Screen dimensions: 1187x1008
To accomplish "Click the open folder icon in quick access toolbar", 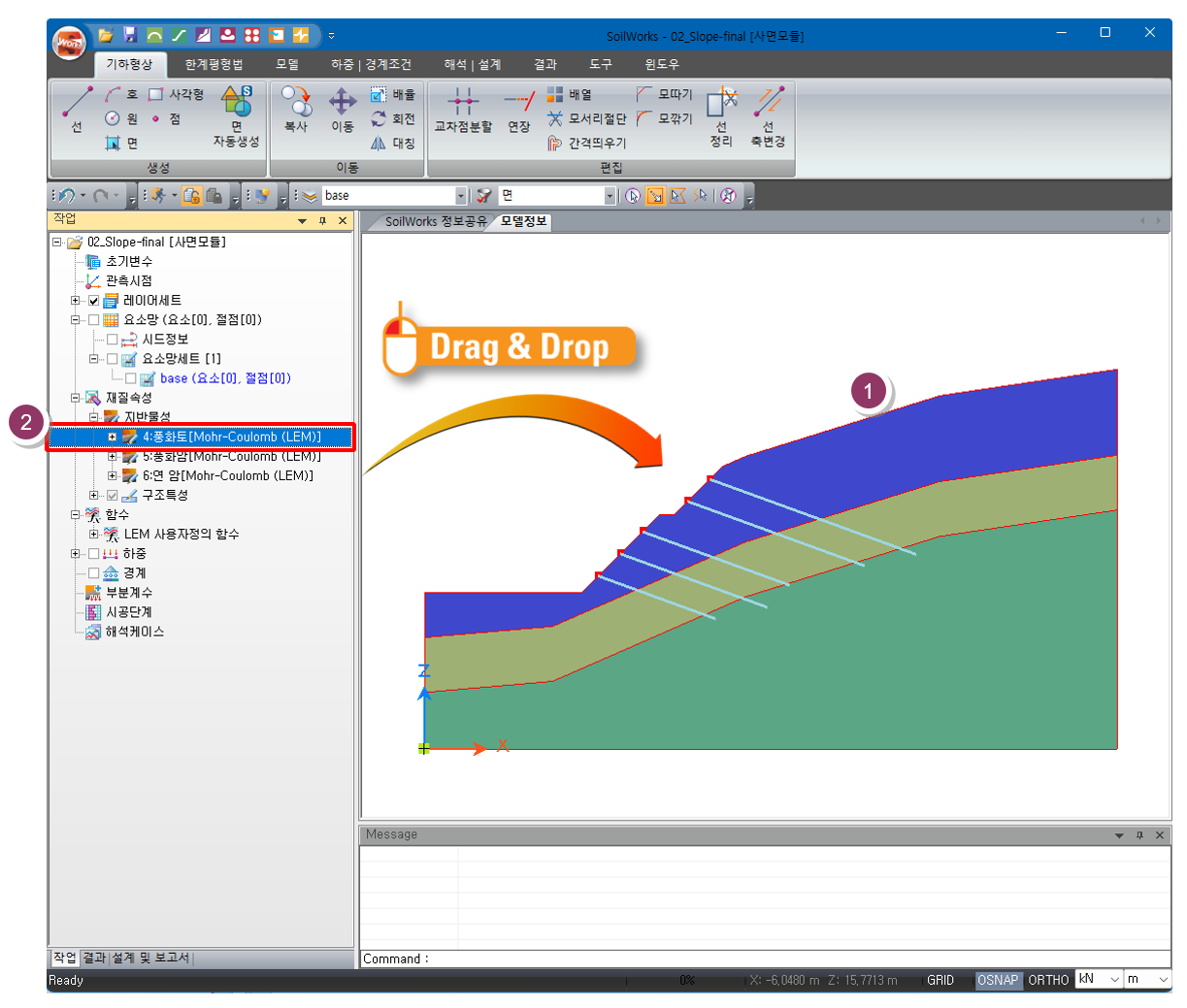I will (x=106, y=35).
